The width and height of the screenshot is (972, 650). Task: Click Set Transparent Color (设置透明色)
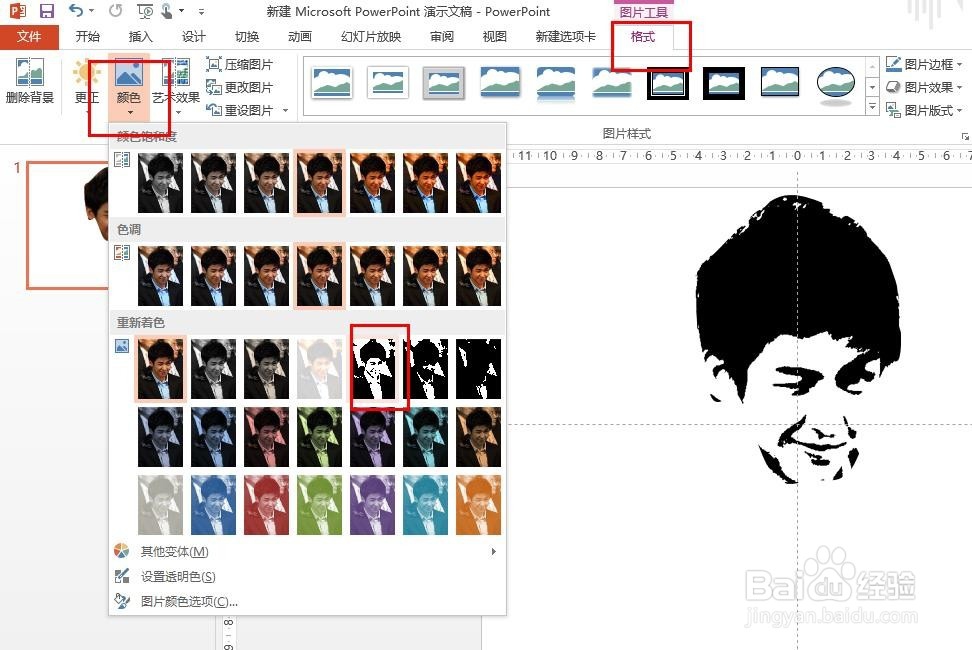(307, 576)
